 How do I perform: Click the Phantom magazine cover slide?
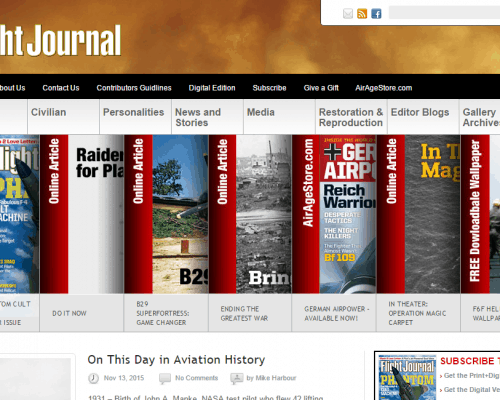point(20,214)
